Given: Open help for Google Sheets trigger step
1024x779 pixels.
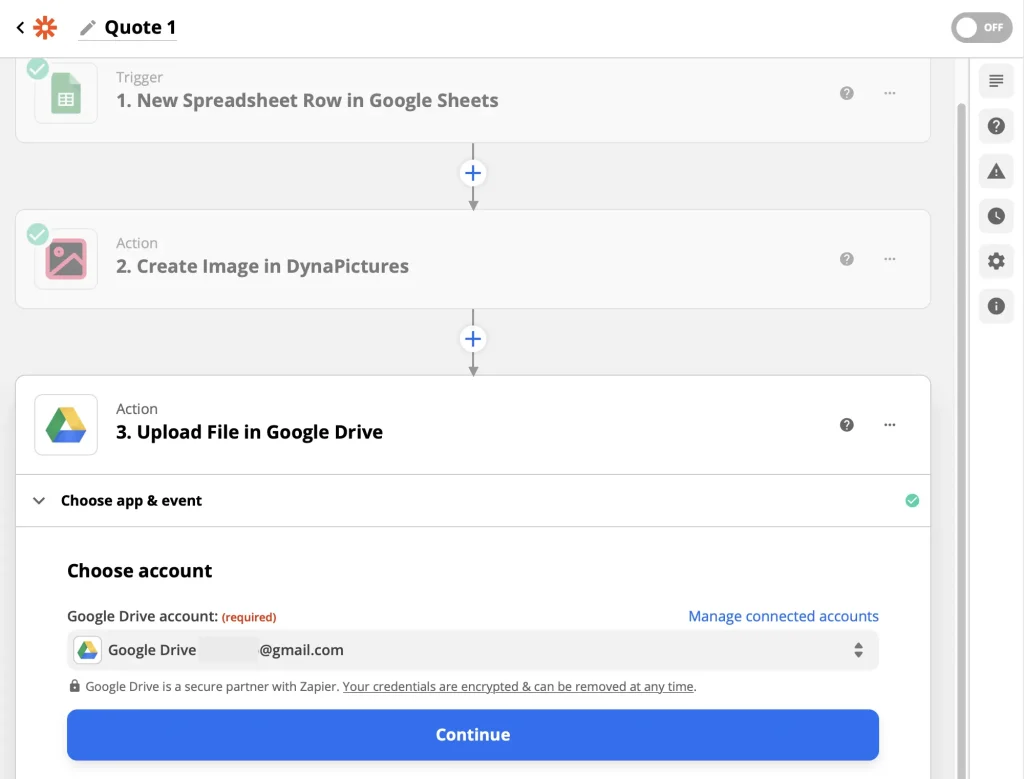Looking at the screenshot, I should click(846, 93).
